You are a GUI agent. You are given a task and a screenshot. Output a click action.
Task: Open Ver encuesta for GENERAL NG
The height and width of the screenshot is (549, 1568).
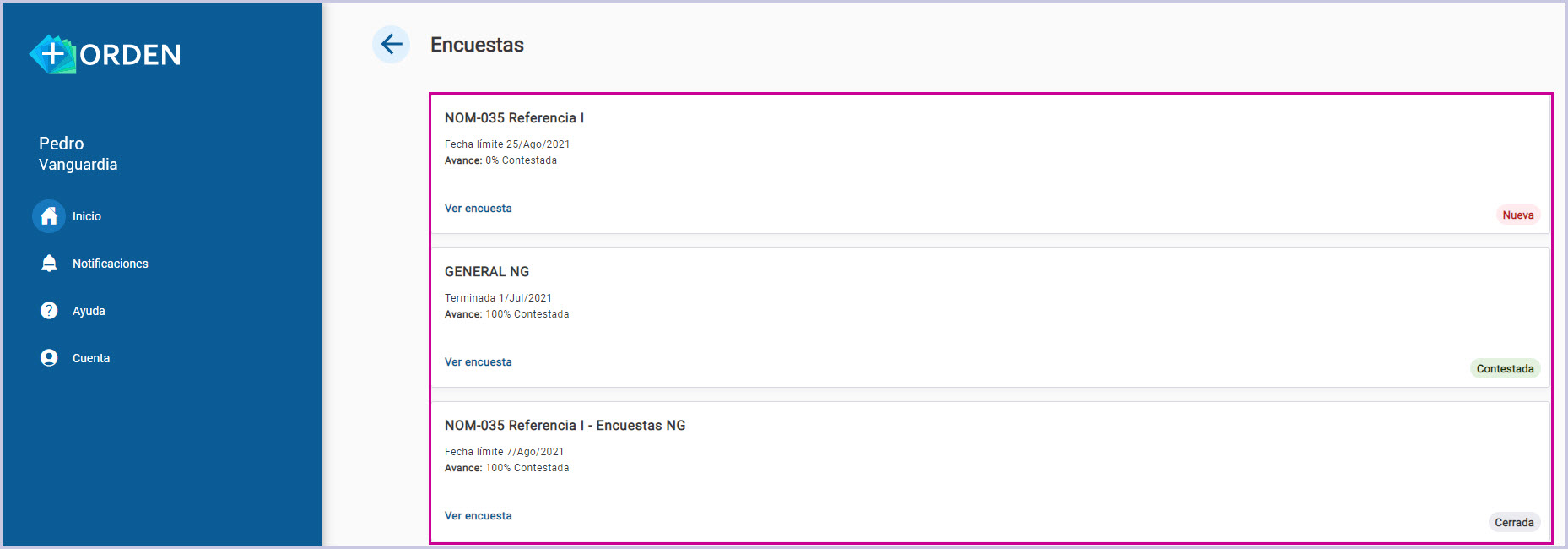tap(478, 362)
